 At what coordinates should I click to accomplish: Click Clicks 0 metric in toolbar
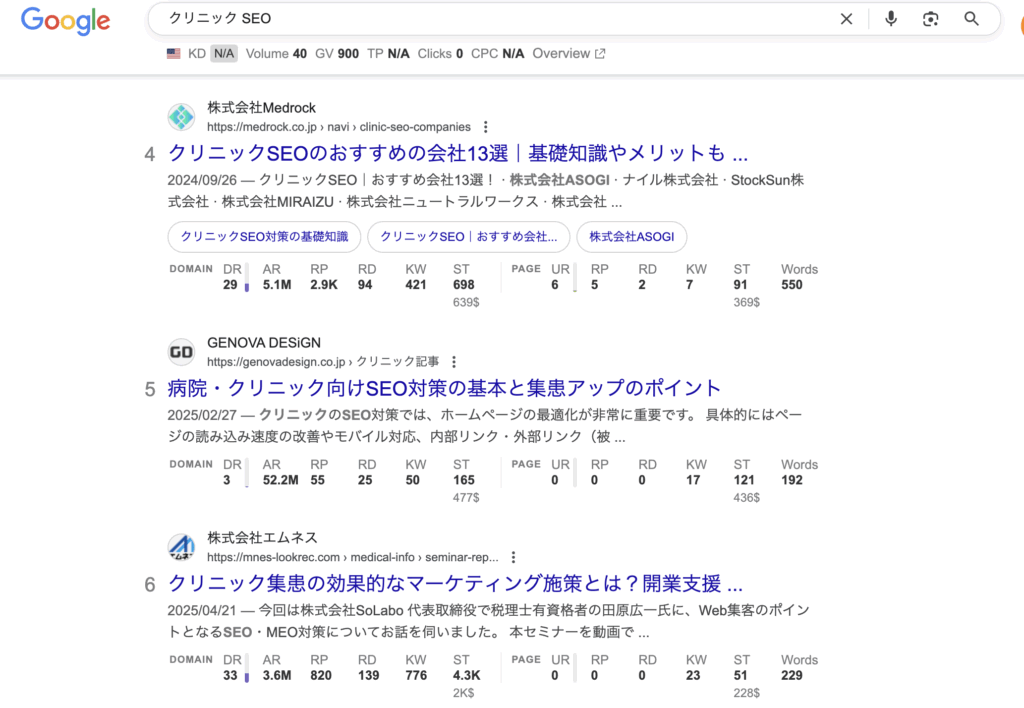(x=440, y=54)
